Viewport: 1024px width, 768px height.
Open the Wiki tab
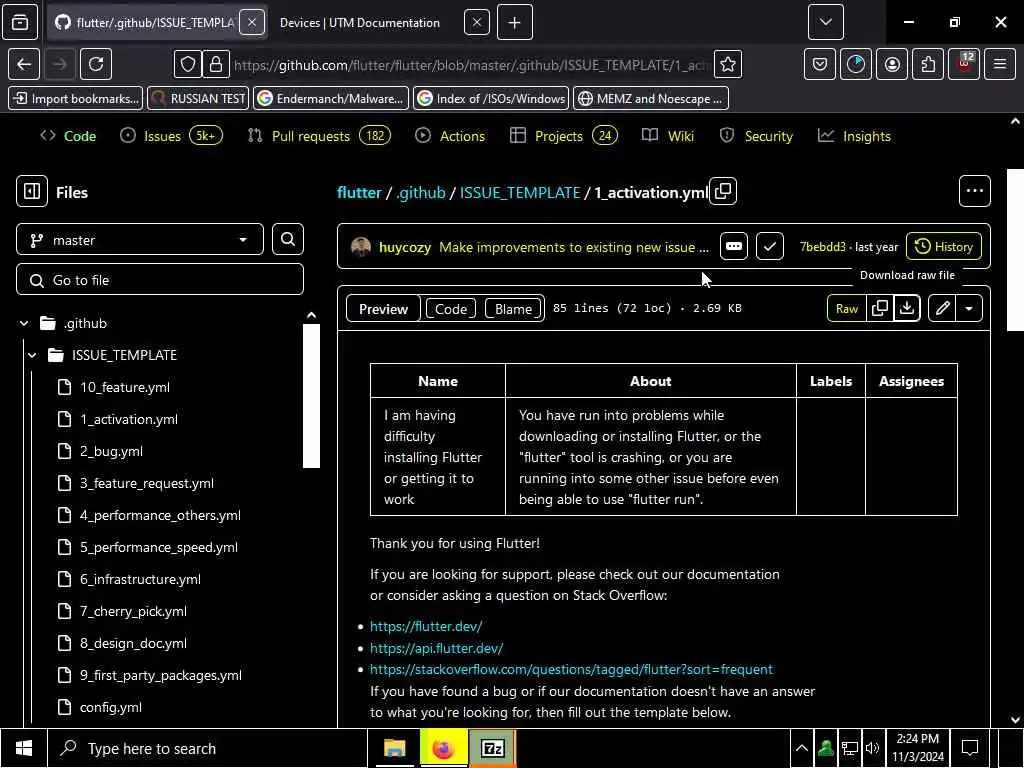[667, 136]
